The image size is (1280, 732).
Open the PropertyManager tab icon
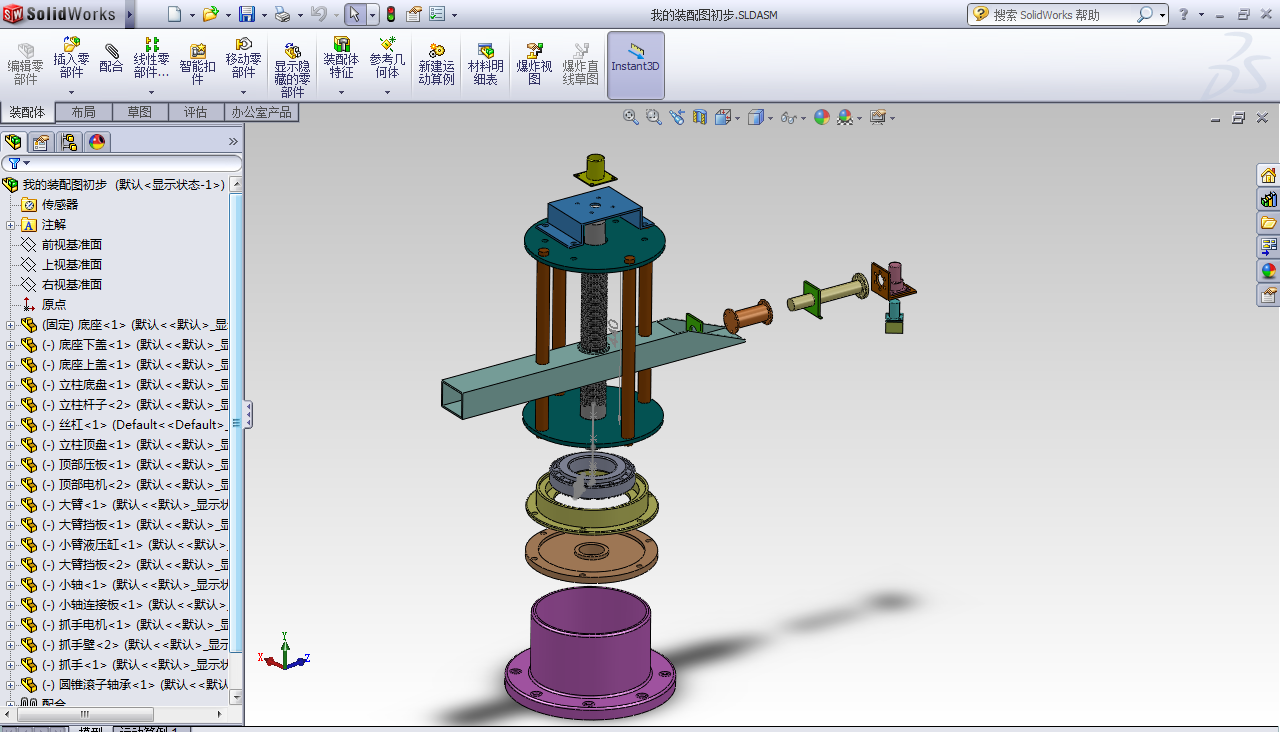(41, 142)
